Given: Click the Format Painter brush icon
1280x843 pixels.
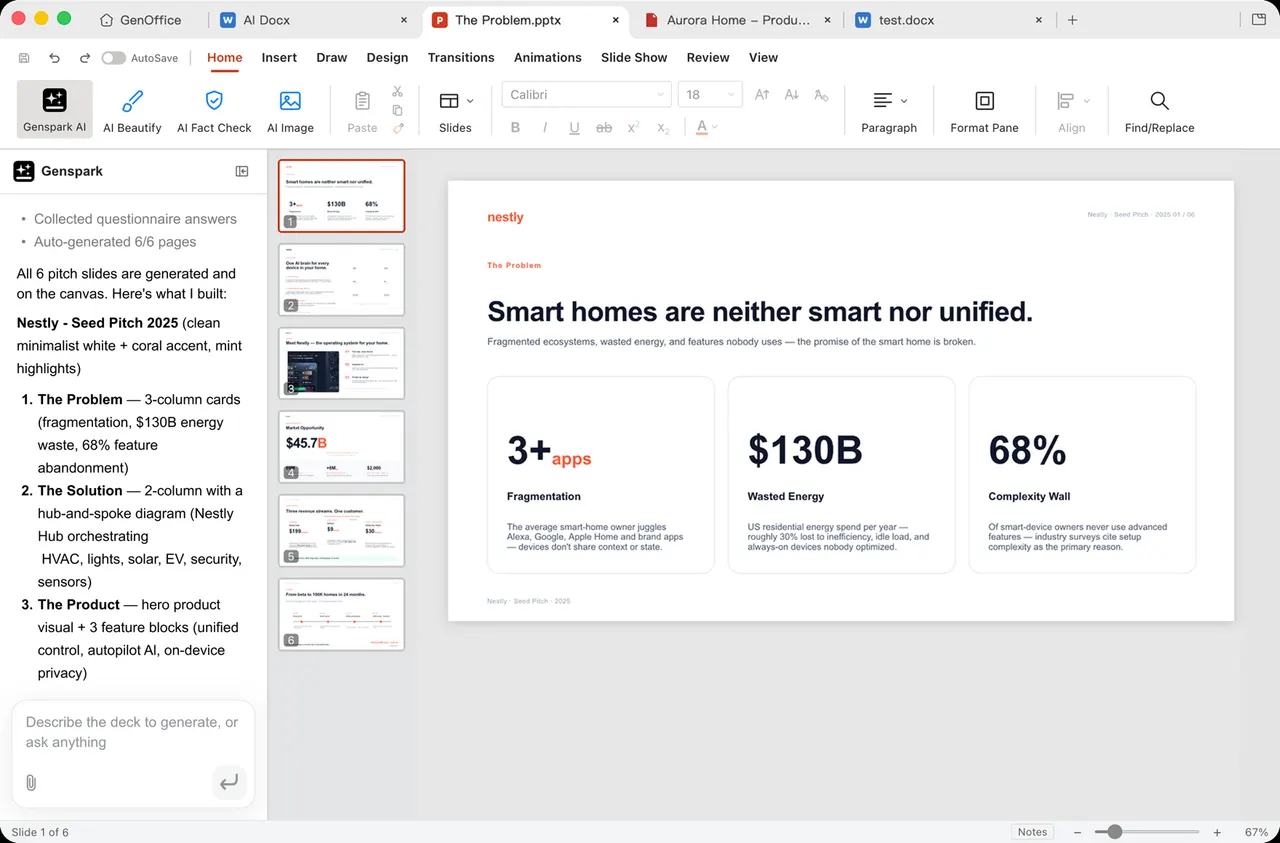Looking at the screenshot, I should click(398, 128).
